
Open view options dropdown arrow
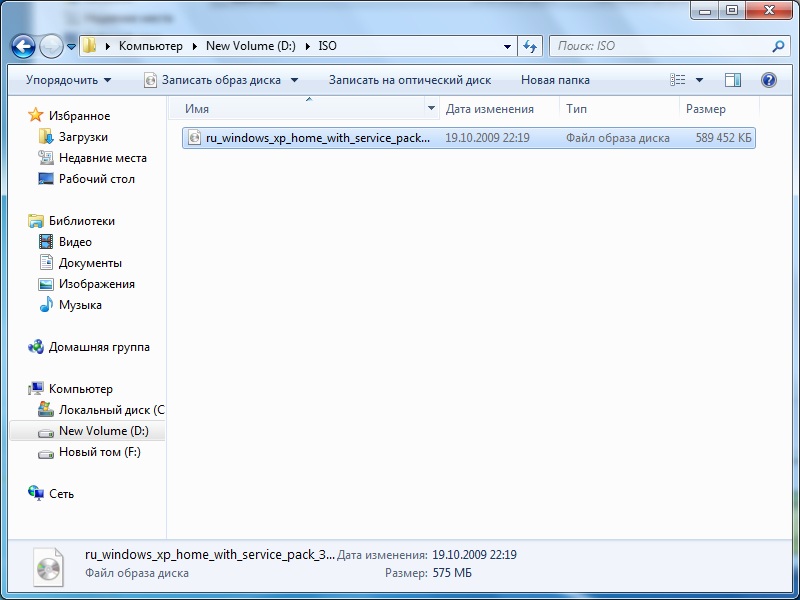tap(699, 80)
